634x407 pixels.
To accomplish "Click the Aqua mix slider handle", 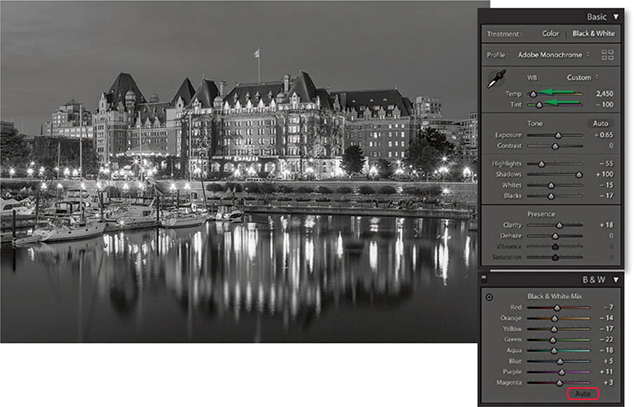I will point(554,351).
